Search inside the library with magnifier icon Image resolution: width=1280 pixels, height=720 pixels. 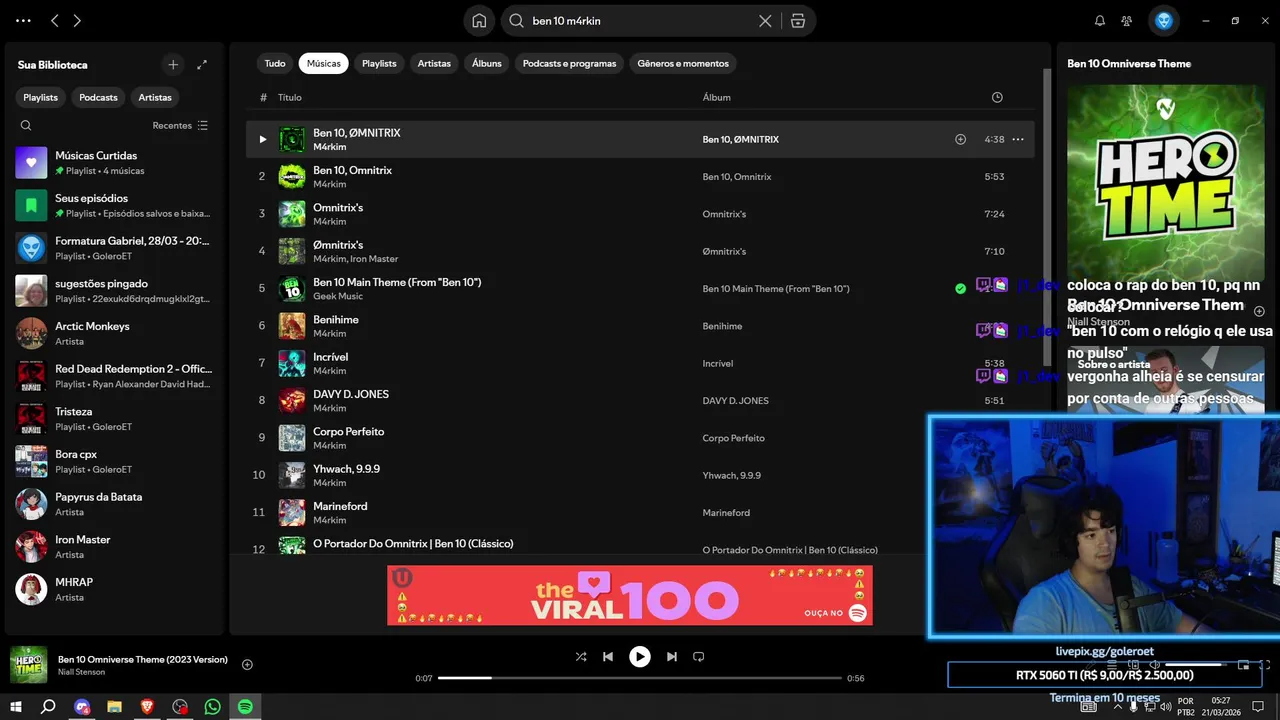(x=26, y=125)
